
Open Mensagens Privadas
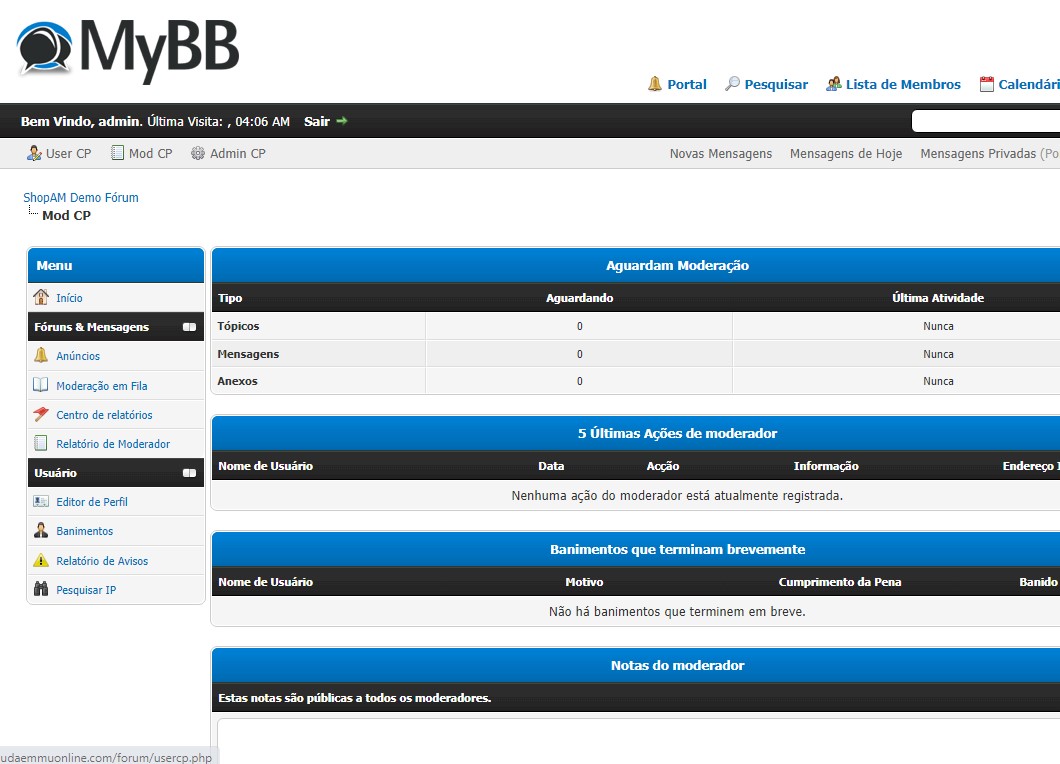coord(978,153)
